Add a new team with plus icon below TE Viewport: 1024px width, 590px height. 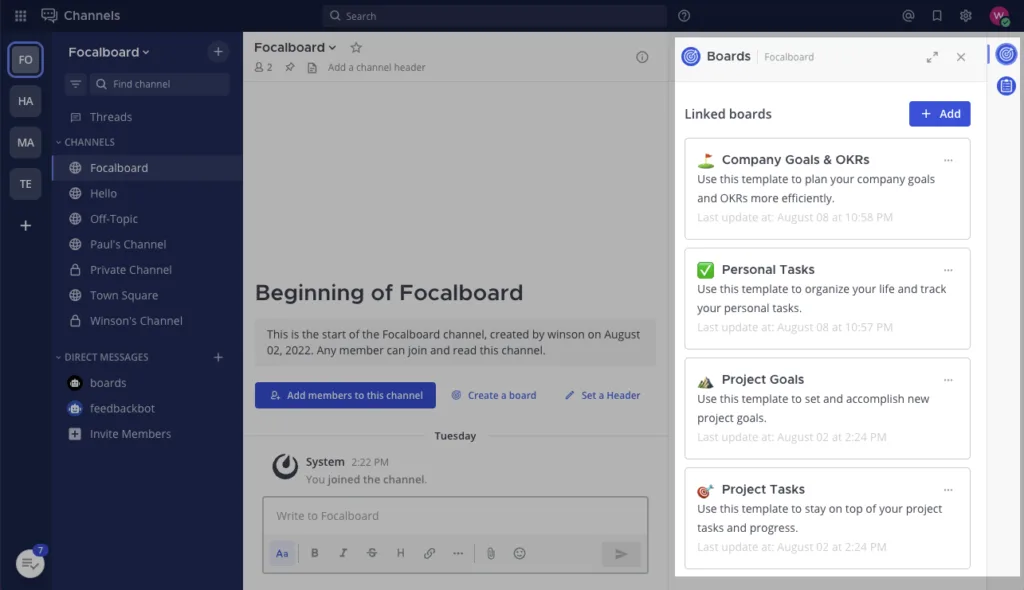pos(25,225)
